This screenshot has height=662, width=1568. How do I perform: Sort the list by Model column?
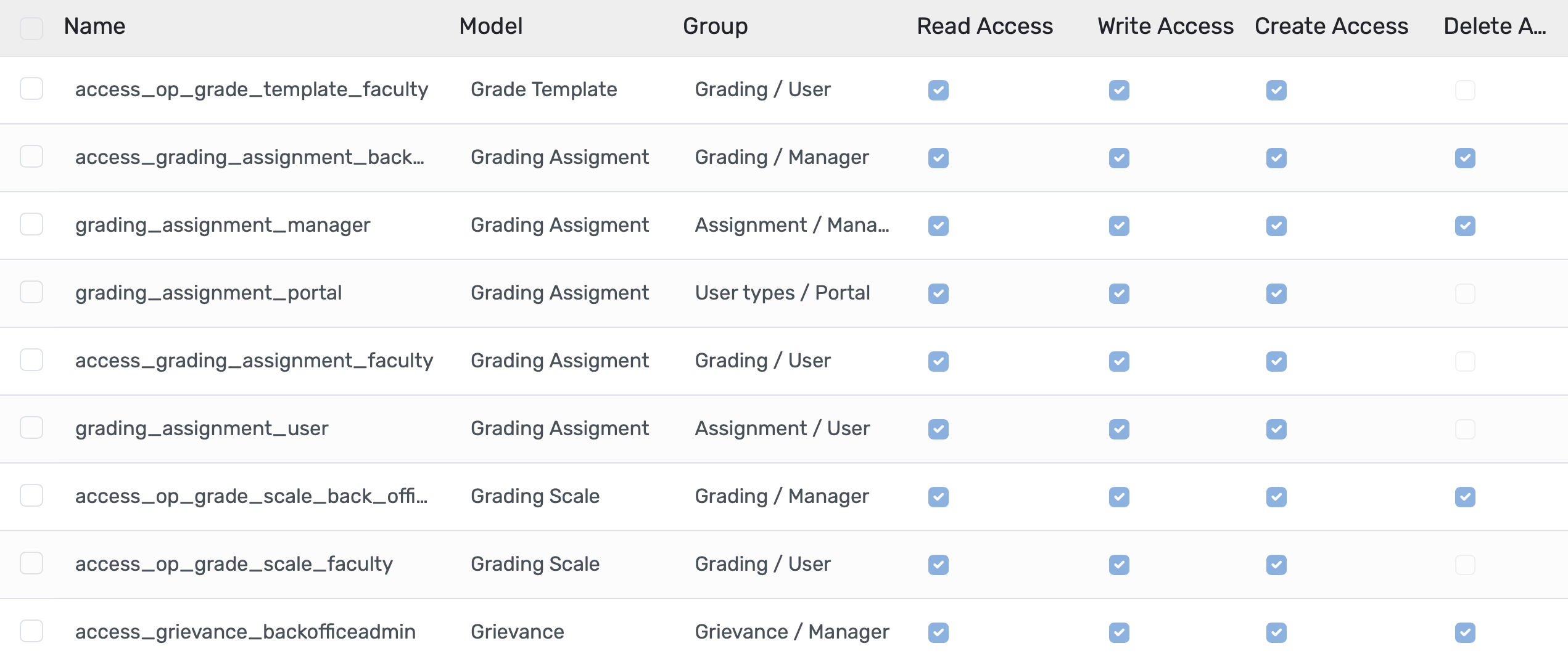point(490,26)
